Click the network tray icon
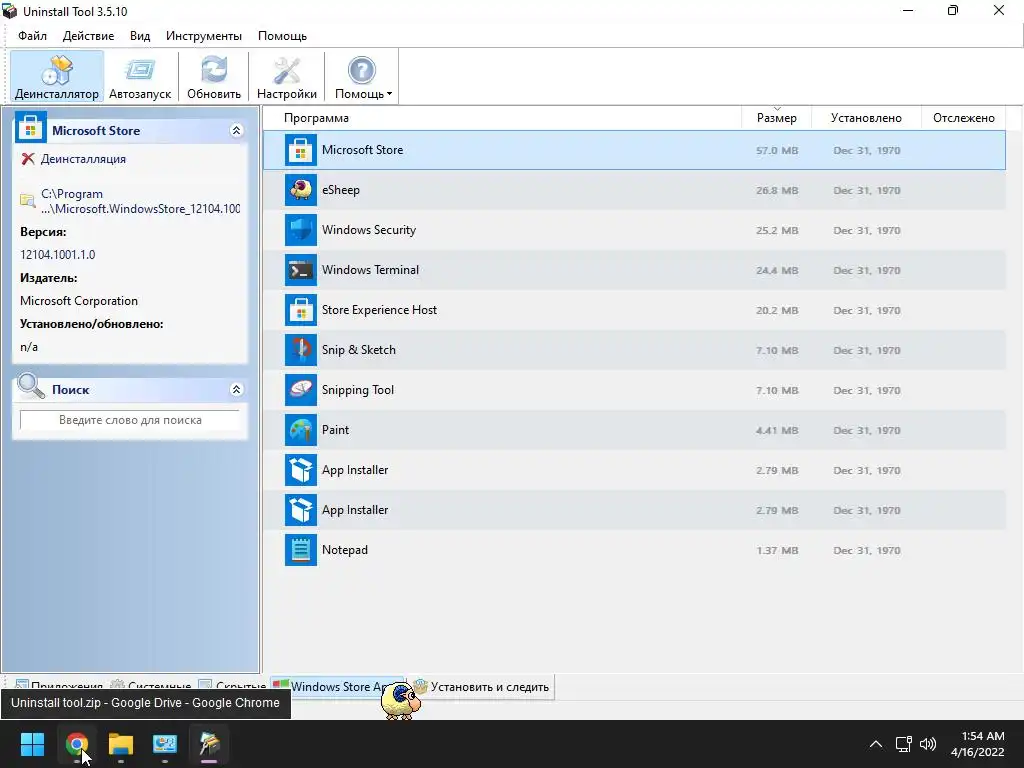This screenshot has width=1024, height=768. [903, 744]
